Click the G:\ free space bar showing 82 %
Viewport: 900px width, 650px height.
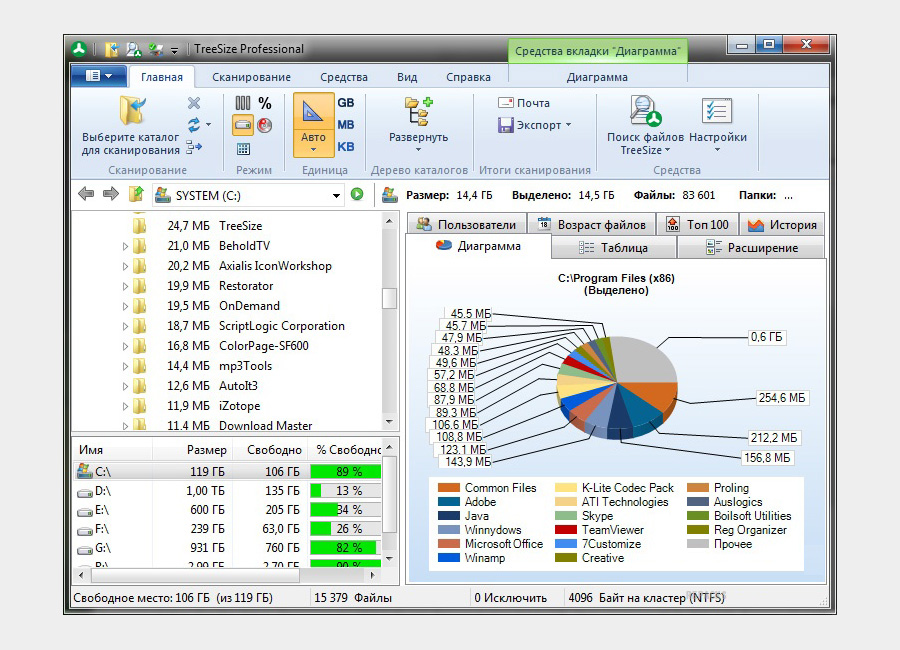click(x=346, y=548)
